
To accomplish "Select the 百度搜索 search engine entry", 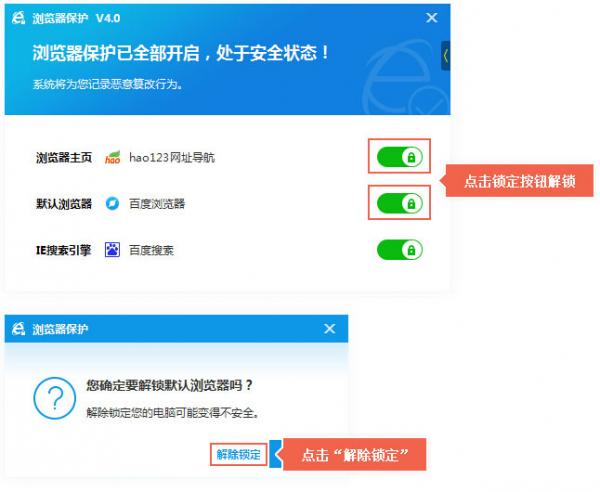I will [x=151, y=250].
